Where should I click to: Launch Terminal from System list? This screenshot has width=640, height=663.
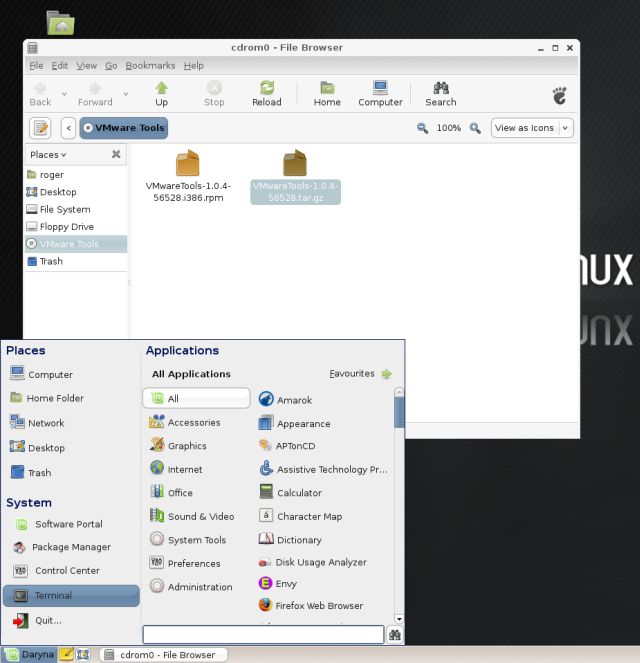click(x=71, y=596)
